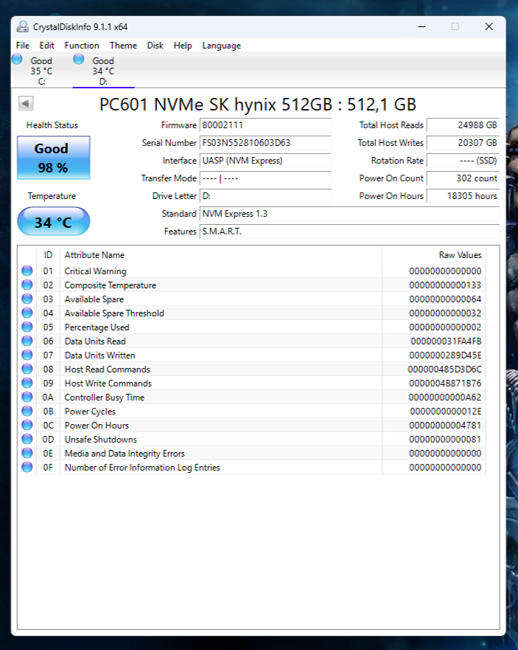Click Power On Hours value 18305 hours
This screenshot has width=518, height=650.
[x=463, y=196]
